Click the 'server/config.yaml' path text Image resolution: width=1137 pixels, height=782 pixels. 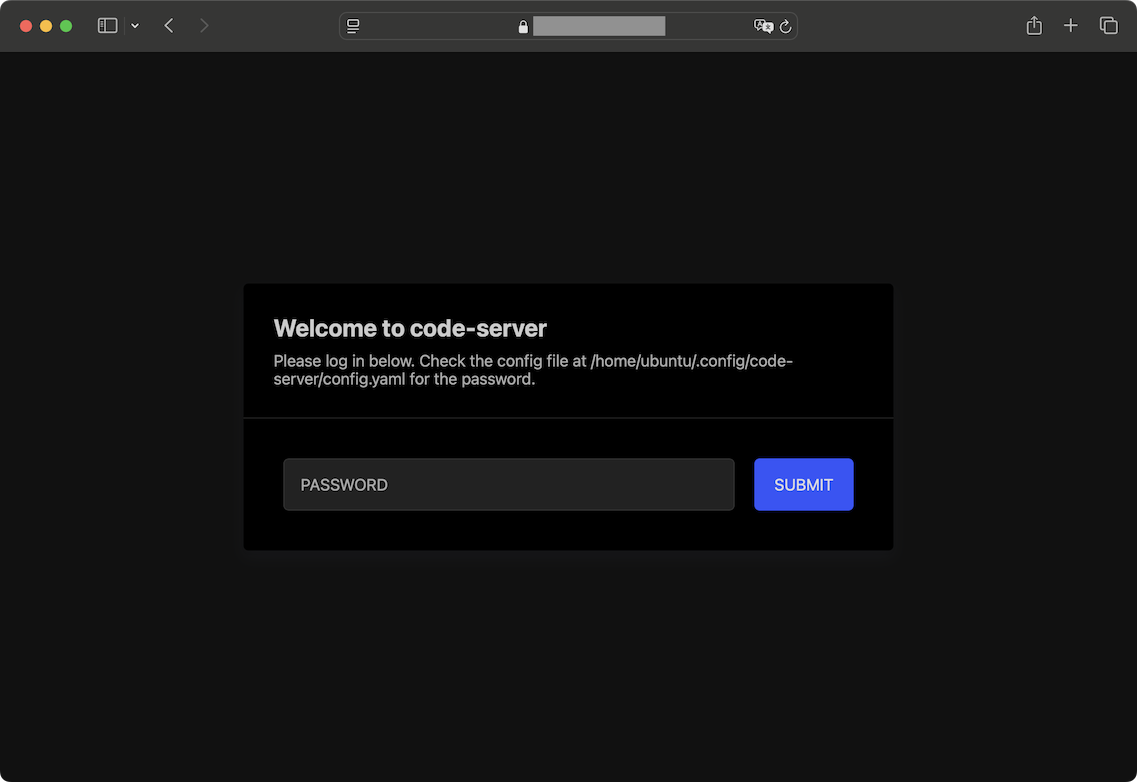tap(339, 380)
